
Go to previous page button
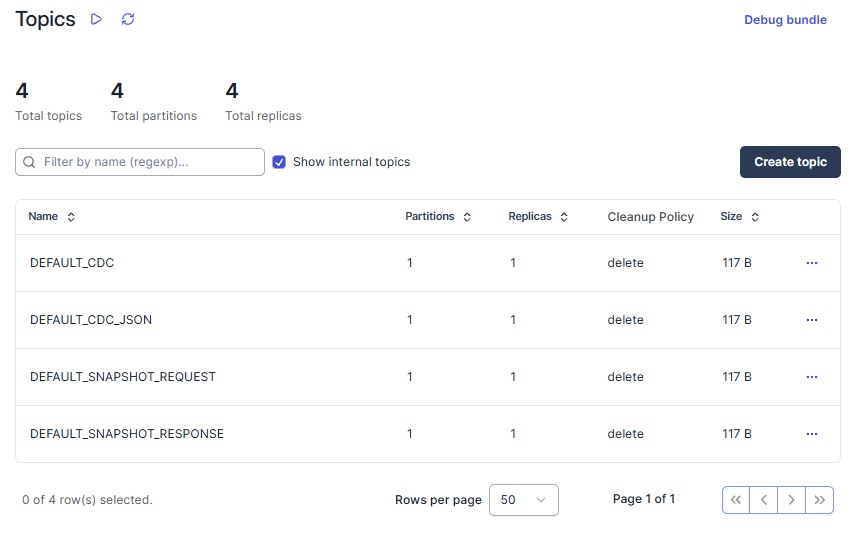click(764, 500)
